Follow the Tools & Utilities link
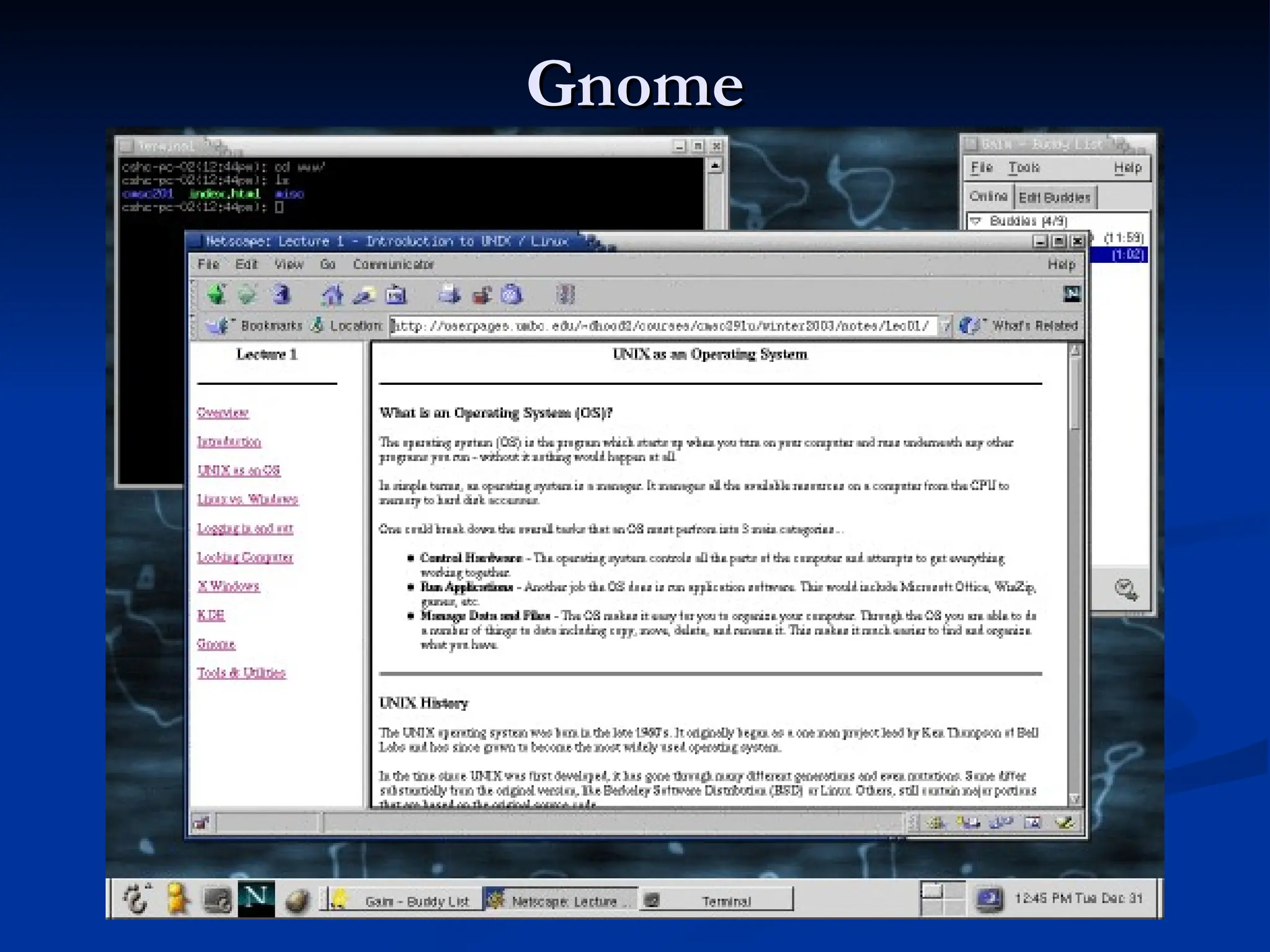This screenshot has width=1270, height=952. pos(241,673)
